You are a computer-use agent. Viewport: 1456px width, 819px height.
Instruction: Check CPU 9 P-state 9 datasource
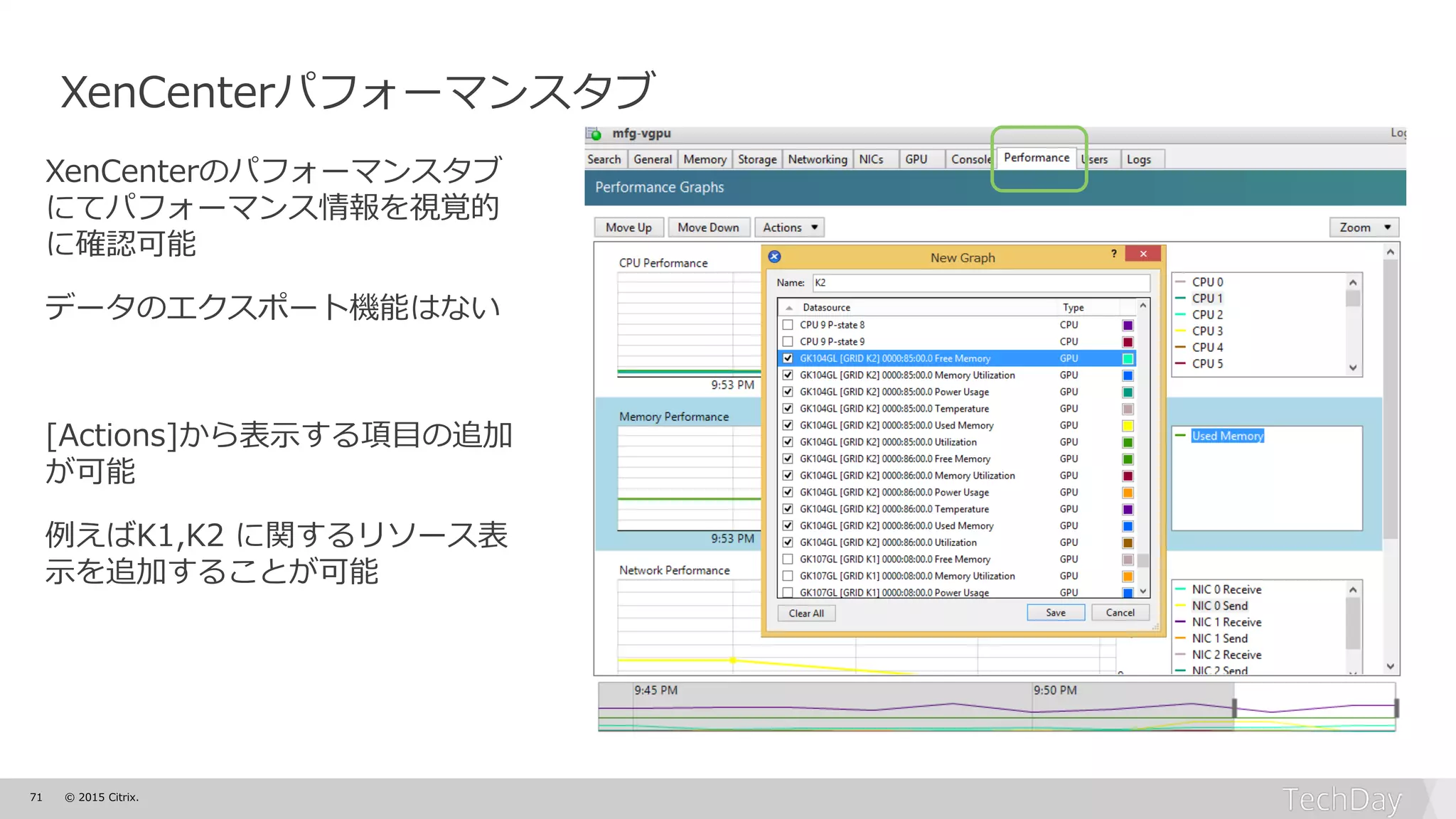click(x=788, y=342)
